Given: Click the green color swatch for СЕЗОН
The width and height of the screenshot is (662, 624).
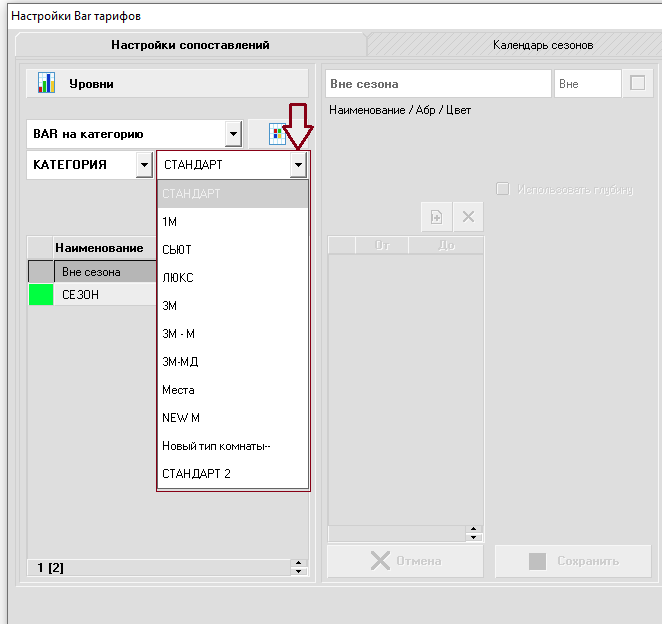Looking at the screenshot, I should pos(41,295).
